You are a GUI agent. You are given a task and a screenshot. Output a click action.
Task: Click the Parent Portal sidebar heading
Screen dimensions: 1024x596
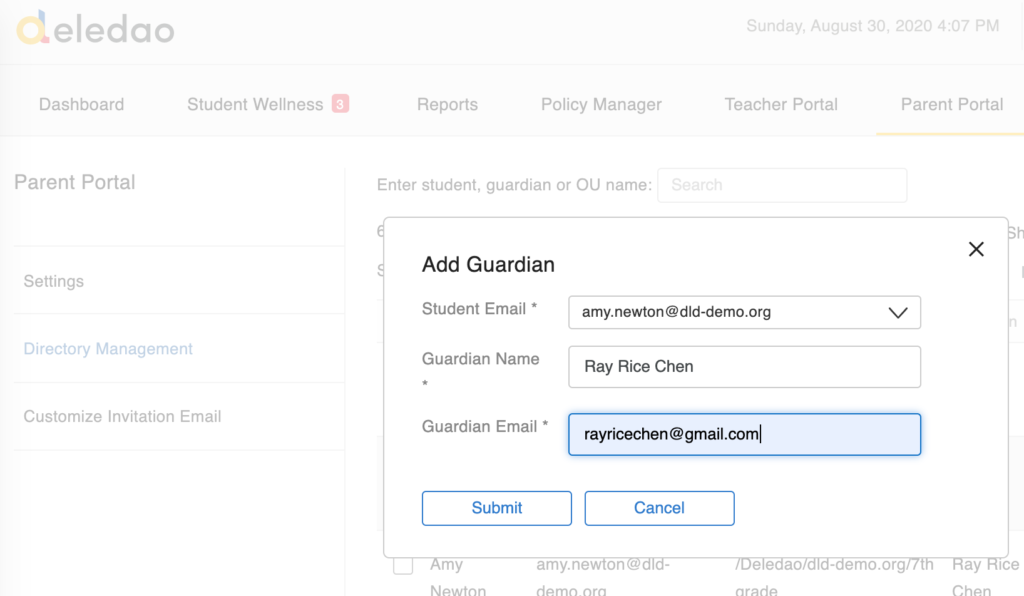[x=74, y=182]
